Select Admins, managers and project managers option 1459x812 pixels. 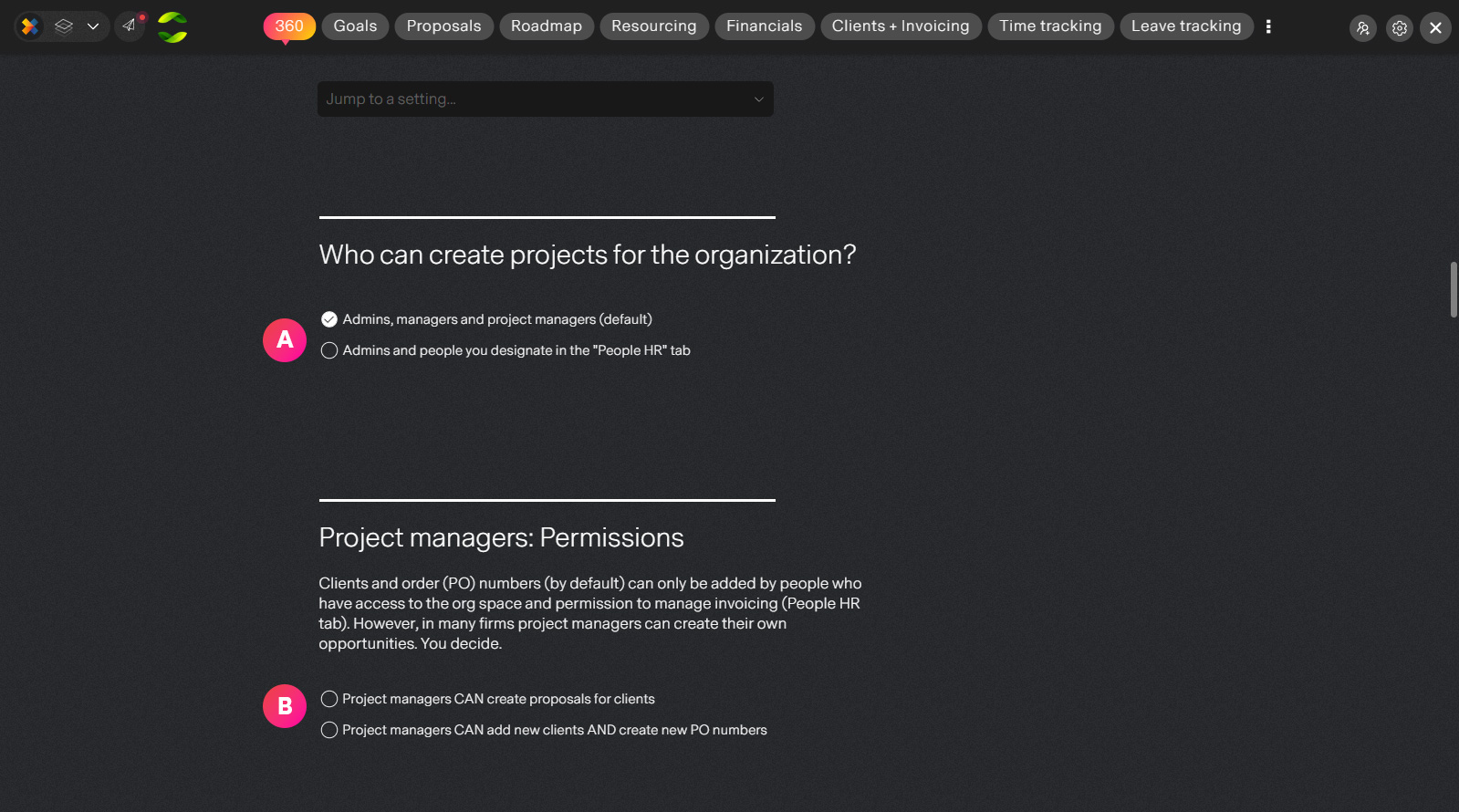[486, 319]
